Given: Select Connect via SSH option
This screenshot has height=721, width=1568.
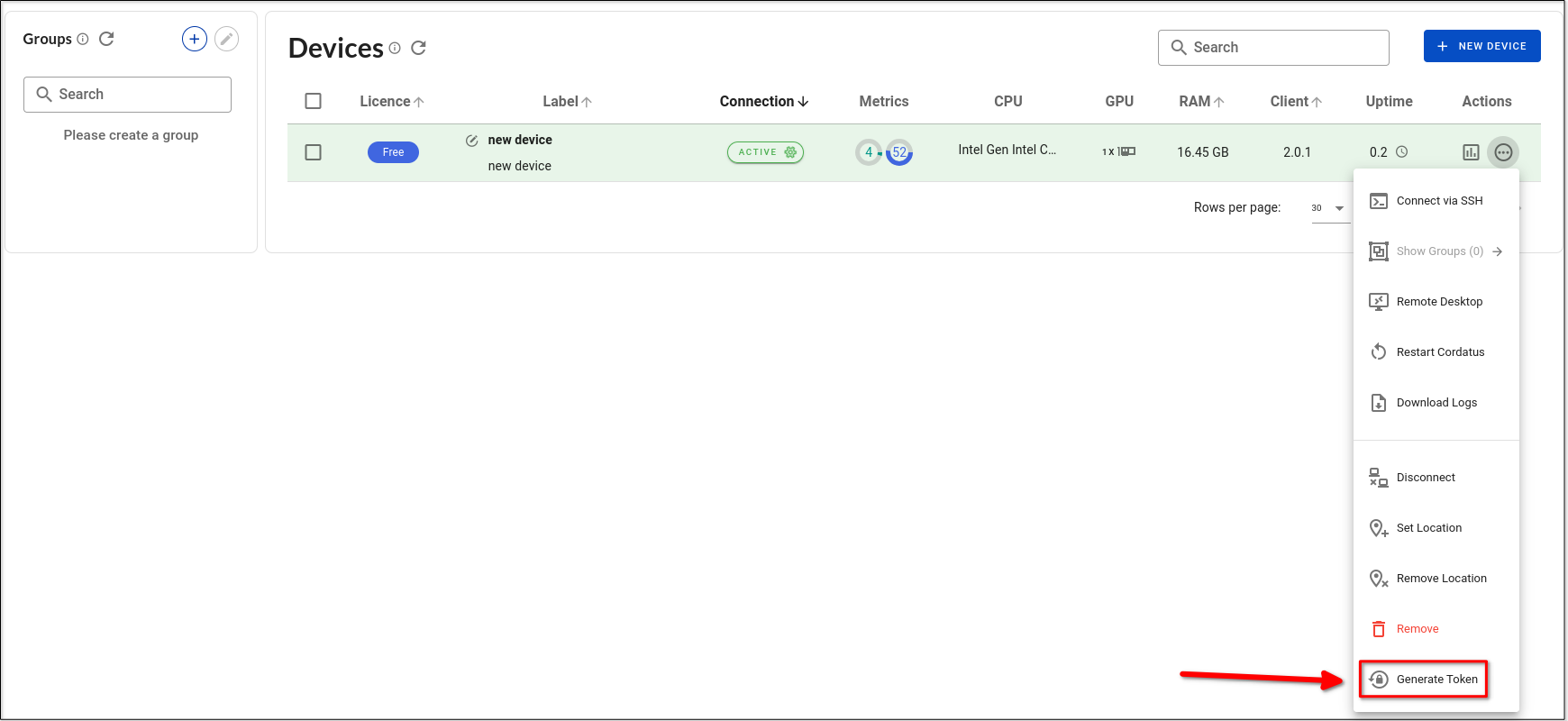Looking at the screenshot, I should click(1438, 201).
